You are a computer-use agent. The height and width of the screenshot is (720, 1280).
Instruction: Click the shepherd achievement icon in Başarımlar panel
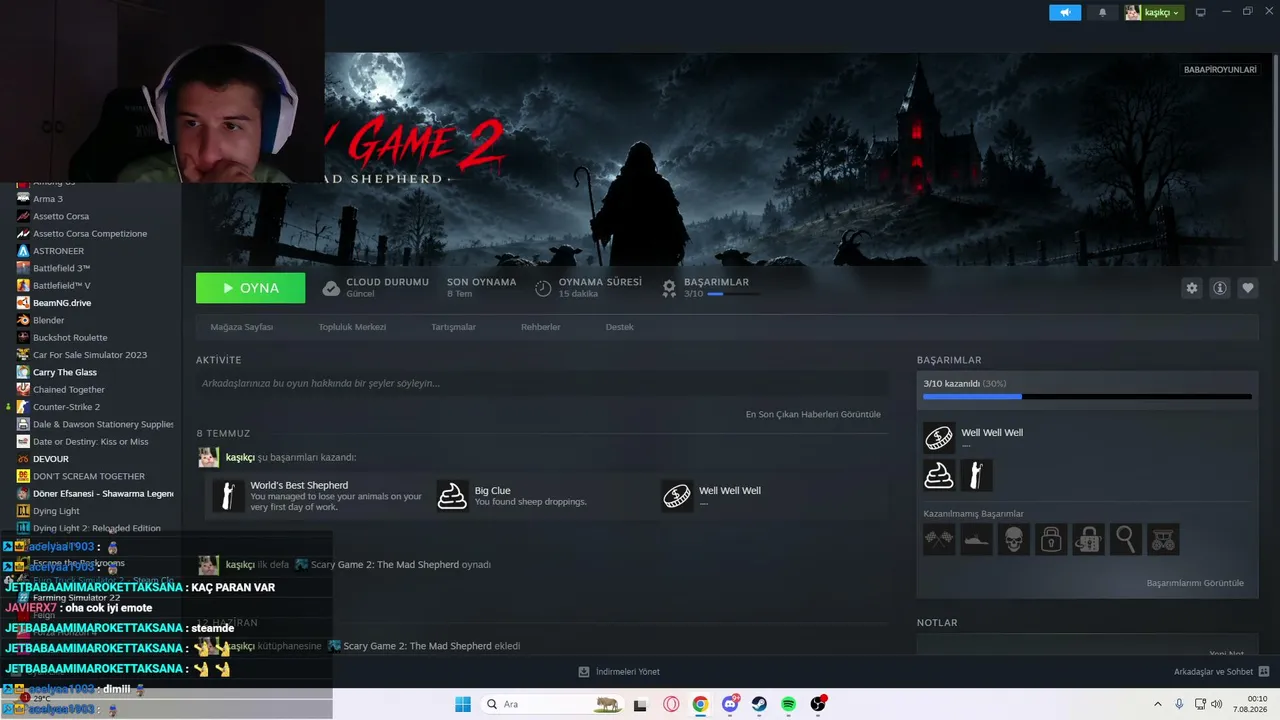point(976,475)
